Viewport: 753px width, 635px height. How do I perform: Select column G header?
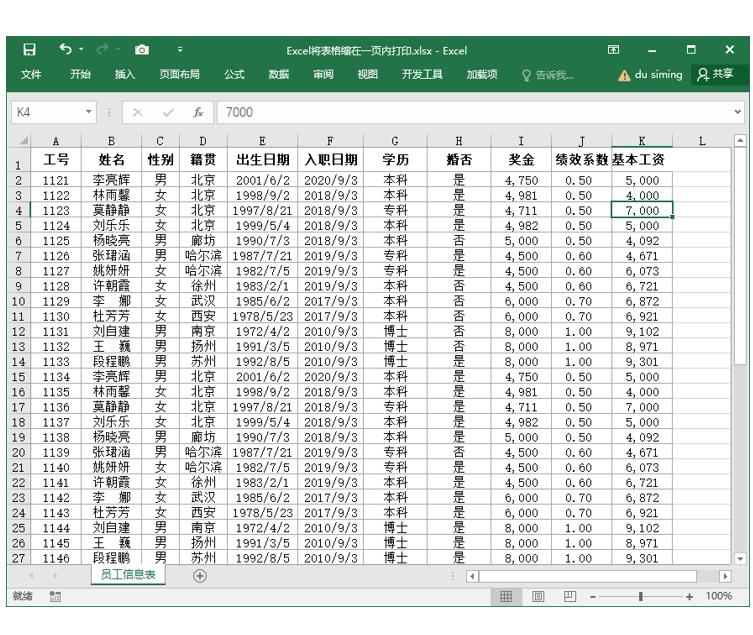point(395,141)
